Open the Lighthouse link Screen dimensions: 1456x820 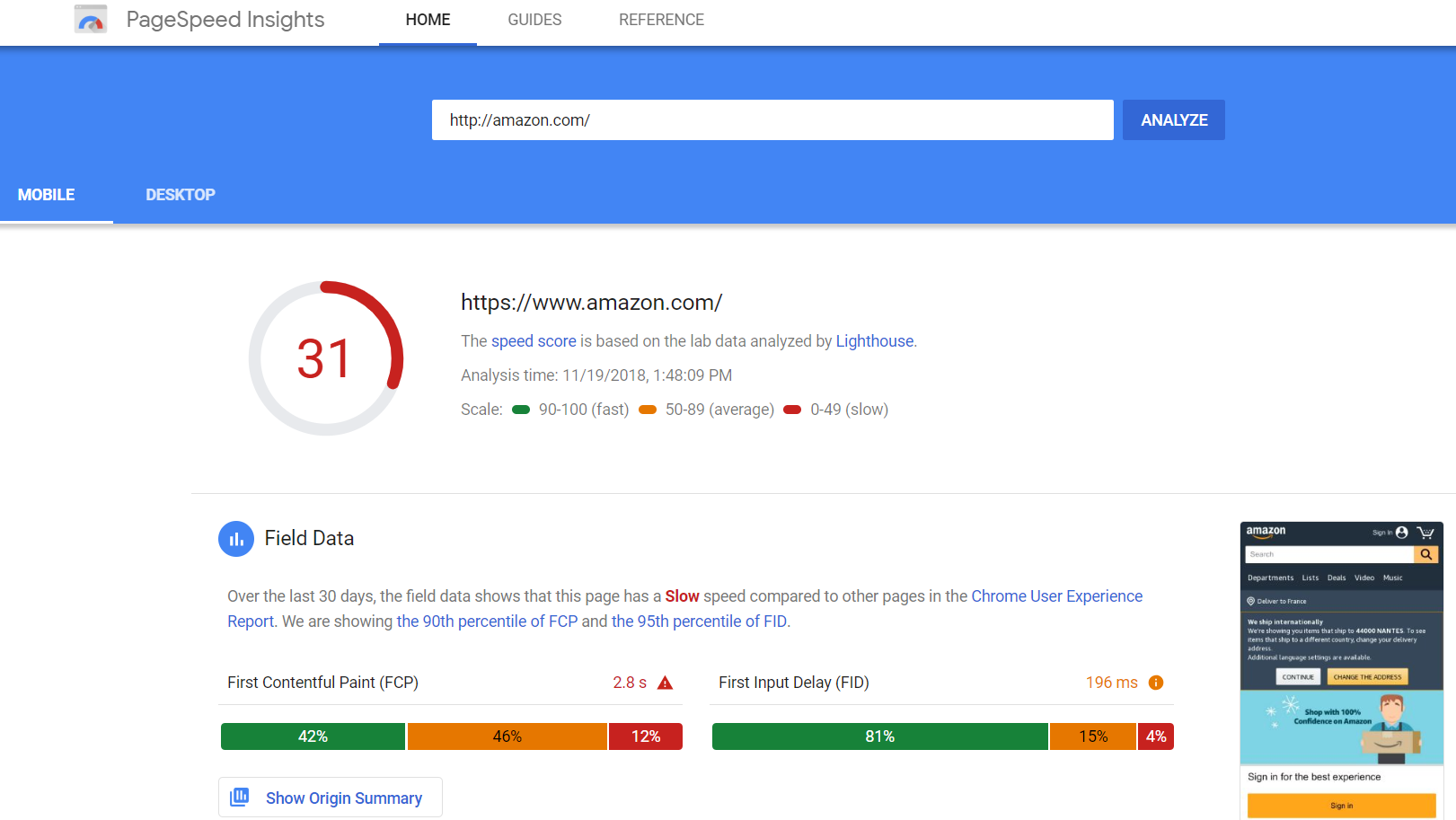click(x=873, y=340)
